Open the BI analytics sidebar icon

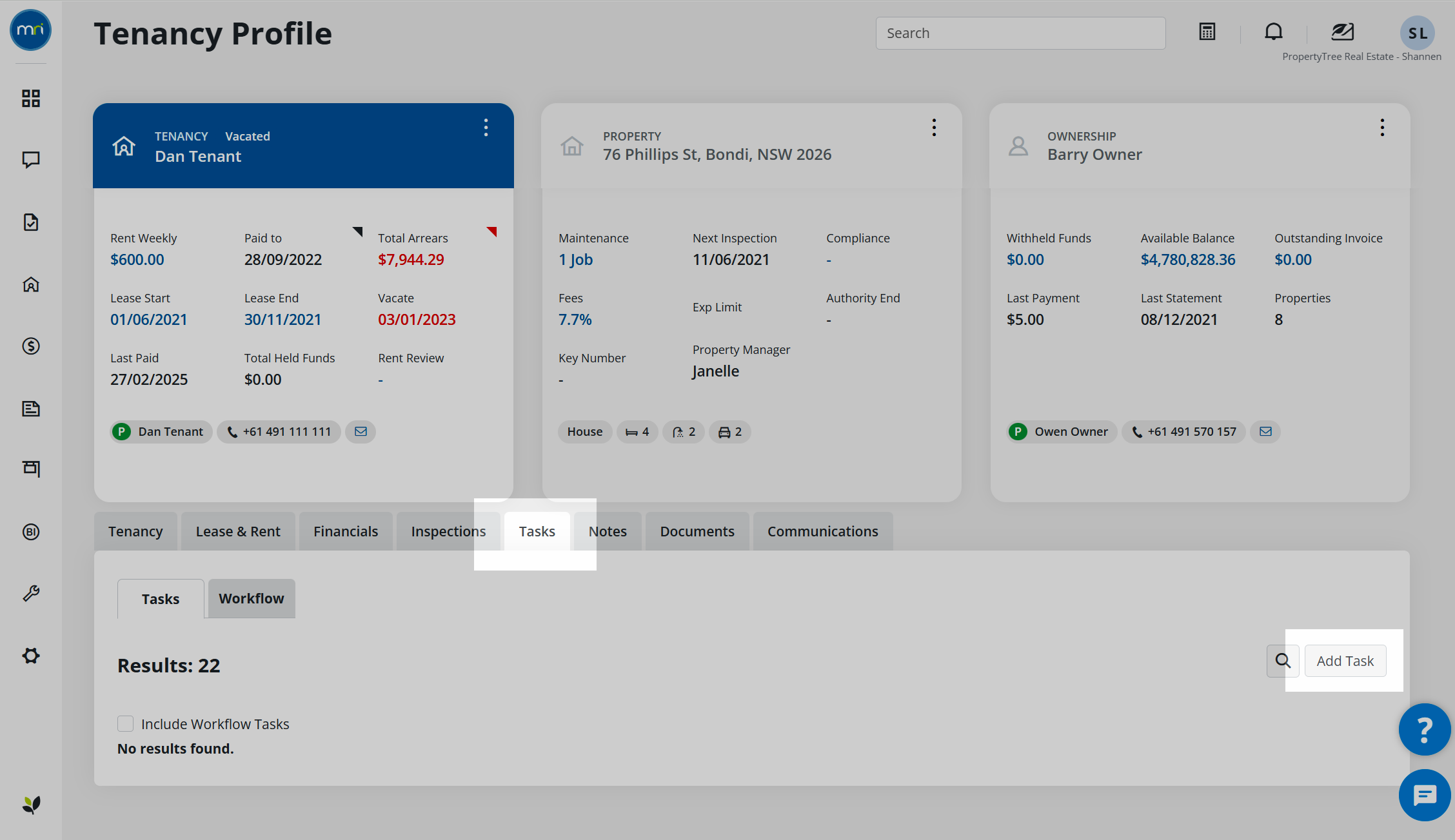(30, 532)
